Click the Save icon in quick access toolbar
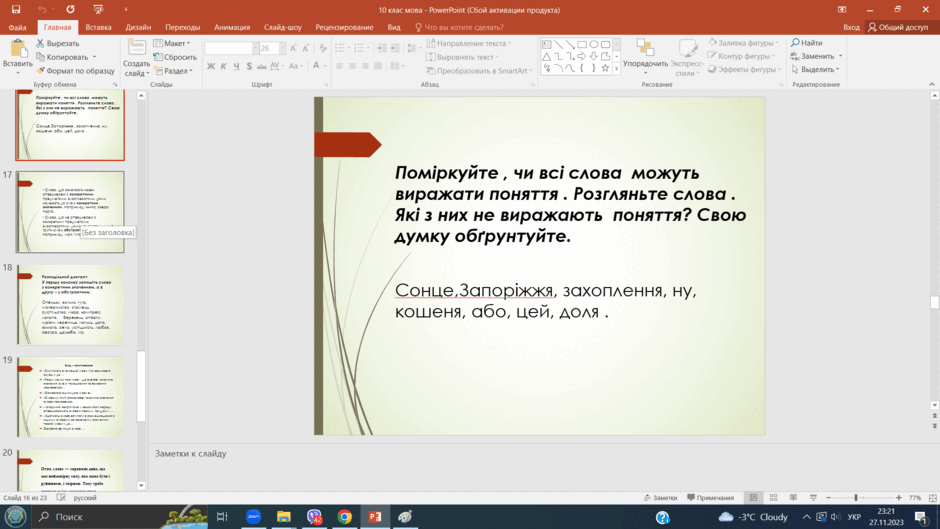940x529 pixels. (x=16, y=9)
